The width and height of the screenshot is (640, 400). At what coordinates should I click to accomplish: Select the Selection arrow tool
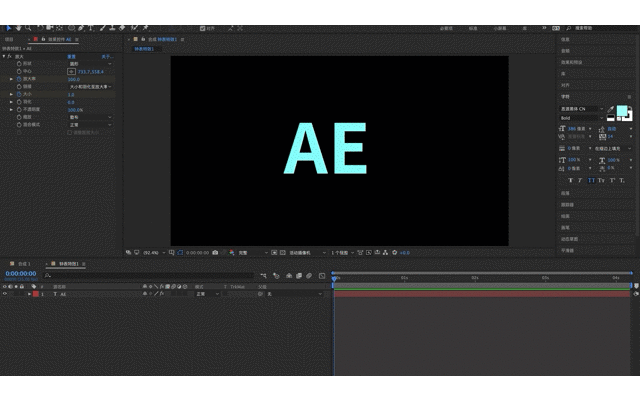point(9,28)
